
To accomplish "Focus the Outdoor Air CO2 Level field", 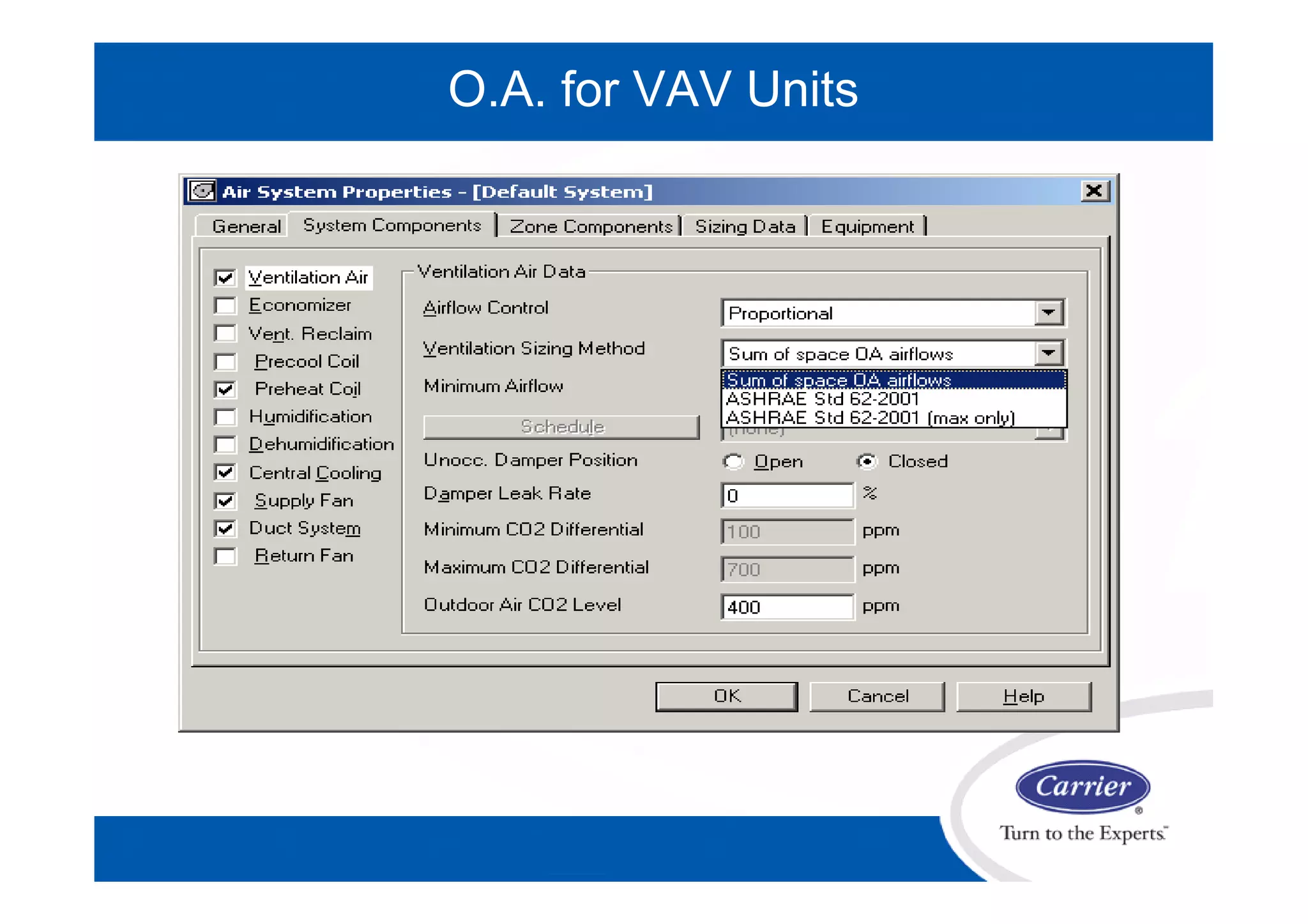I will coord(787,607).
